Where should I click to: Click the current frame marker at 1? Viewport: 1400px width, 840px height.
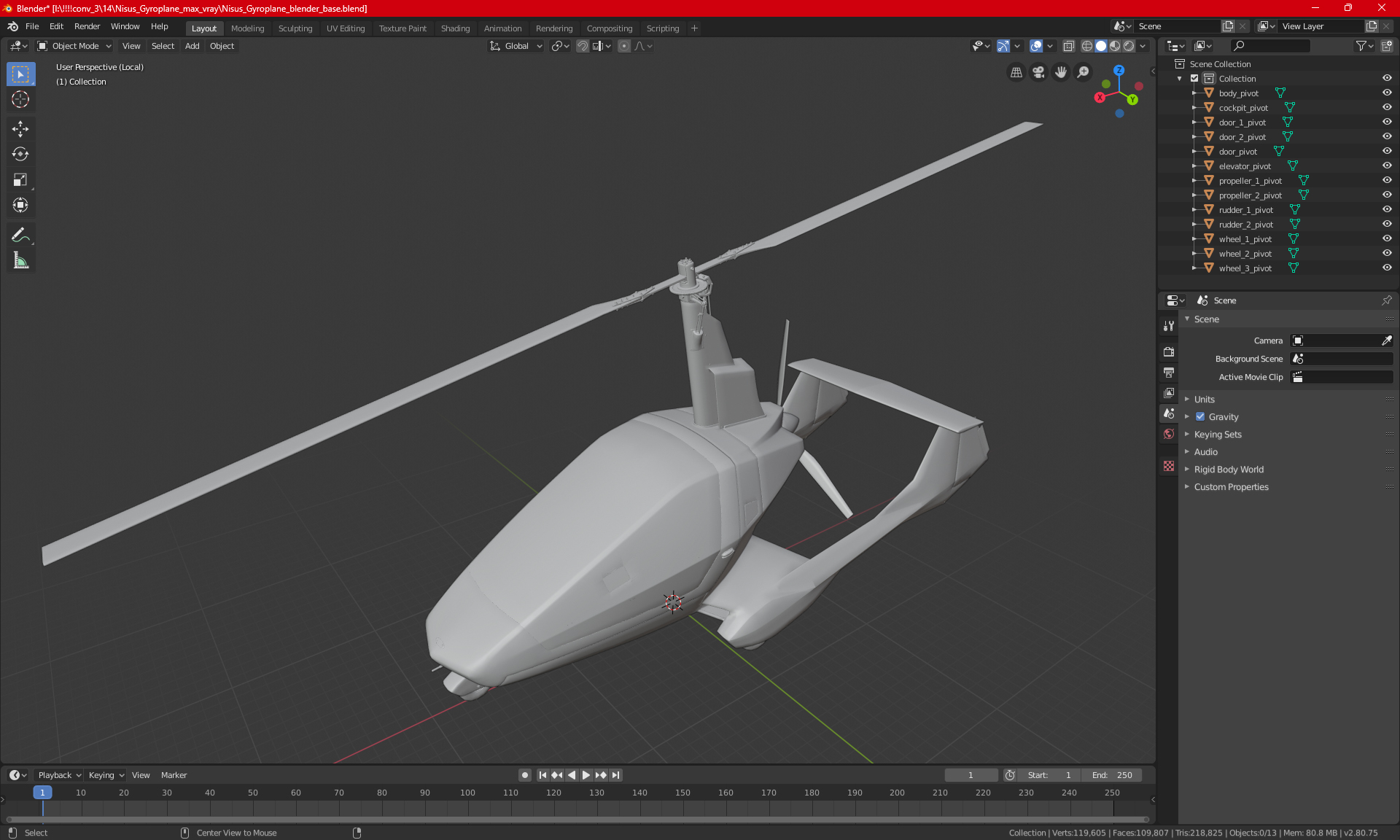click(x=42, y=793)
